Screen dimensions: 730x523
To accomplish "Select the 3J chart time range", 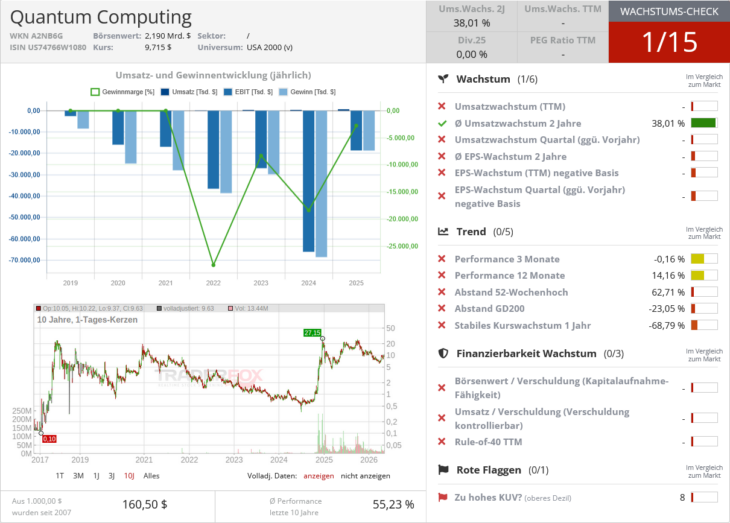I will pos(111,476).
